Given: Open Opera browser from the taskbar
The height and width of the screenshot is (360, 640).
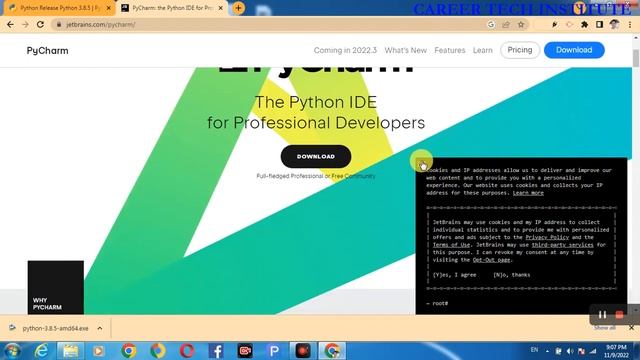Looking at the screenshot, I should 187,351.
